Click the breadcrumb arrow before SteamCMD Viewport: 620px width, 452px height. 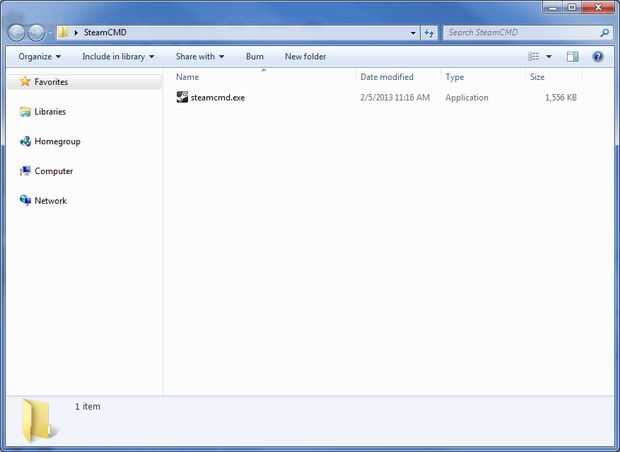[76, 33]
